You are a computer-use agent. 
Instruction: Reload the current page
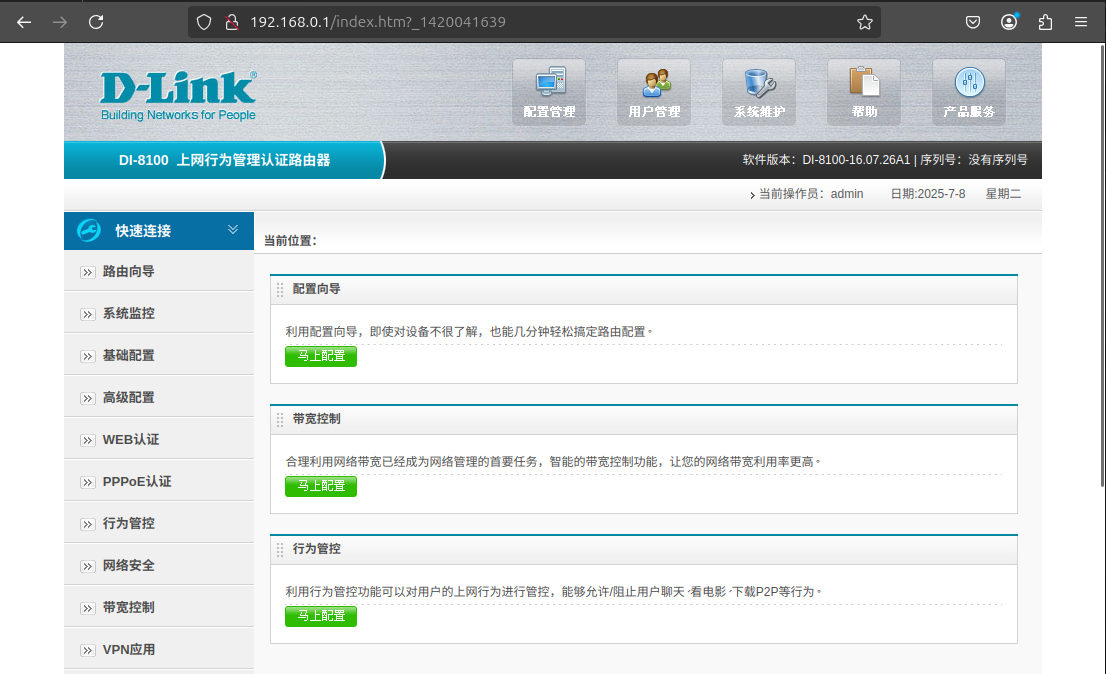pyautogui.click(x=96, y=22)
